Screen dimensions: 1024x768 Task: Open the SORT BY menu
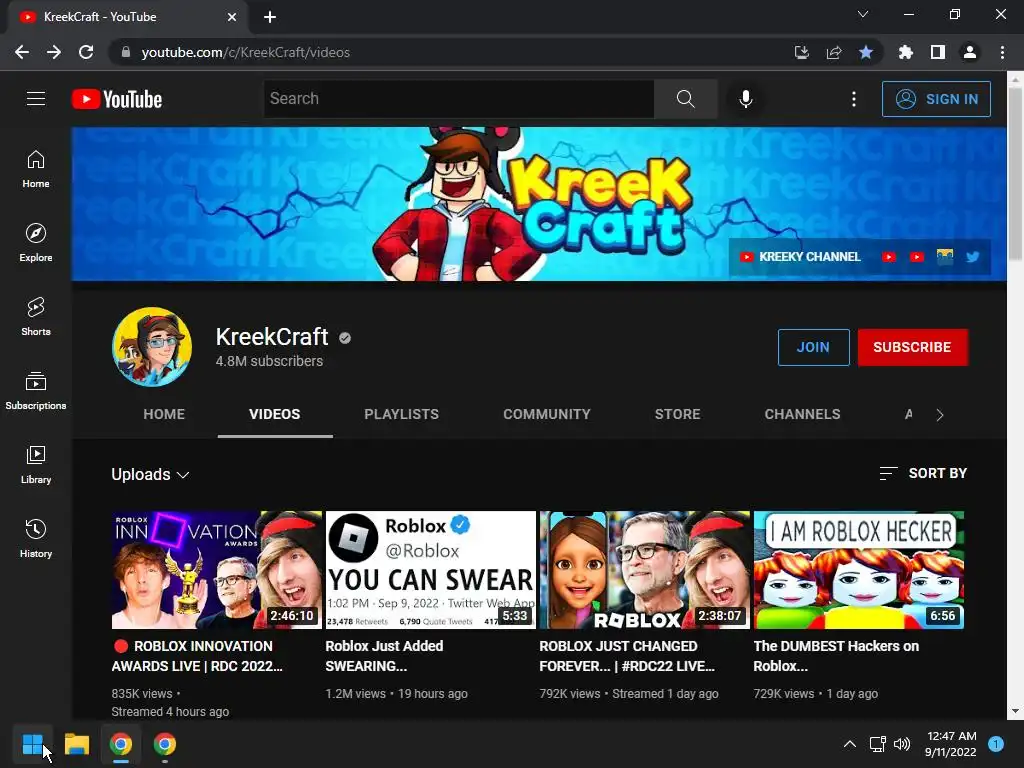coord(923,473)
